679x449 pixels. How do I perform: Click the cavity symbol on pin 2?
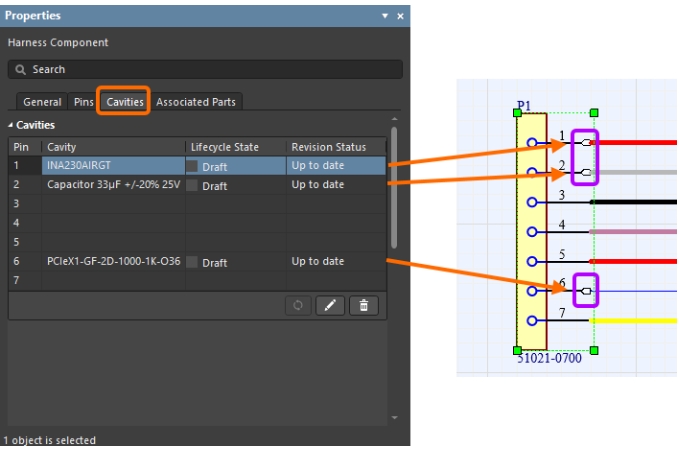coord(586,172)
